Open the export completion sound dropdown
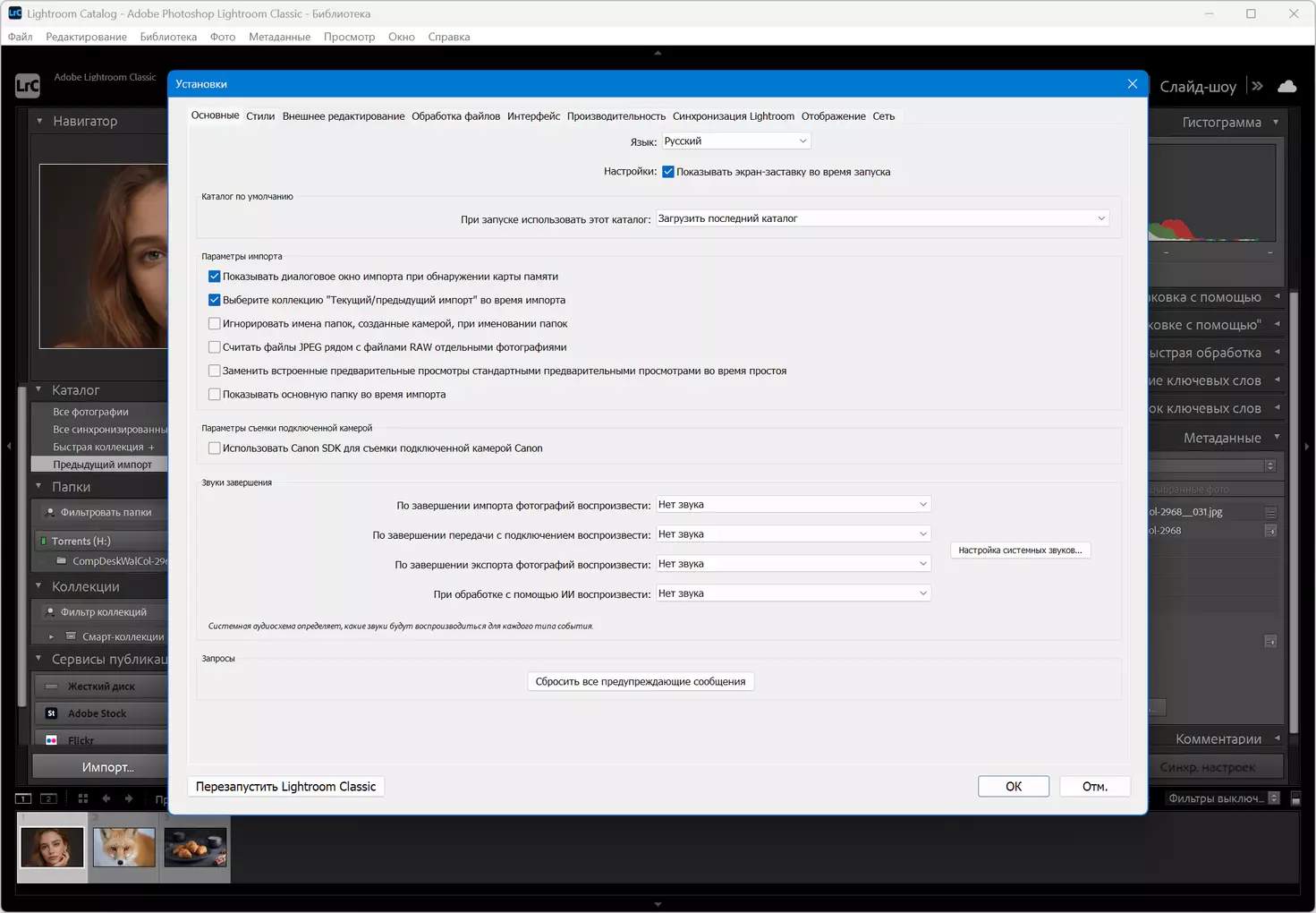This screenshot has width=1316, height=913. tap(794, 564)
